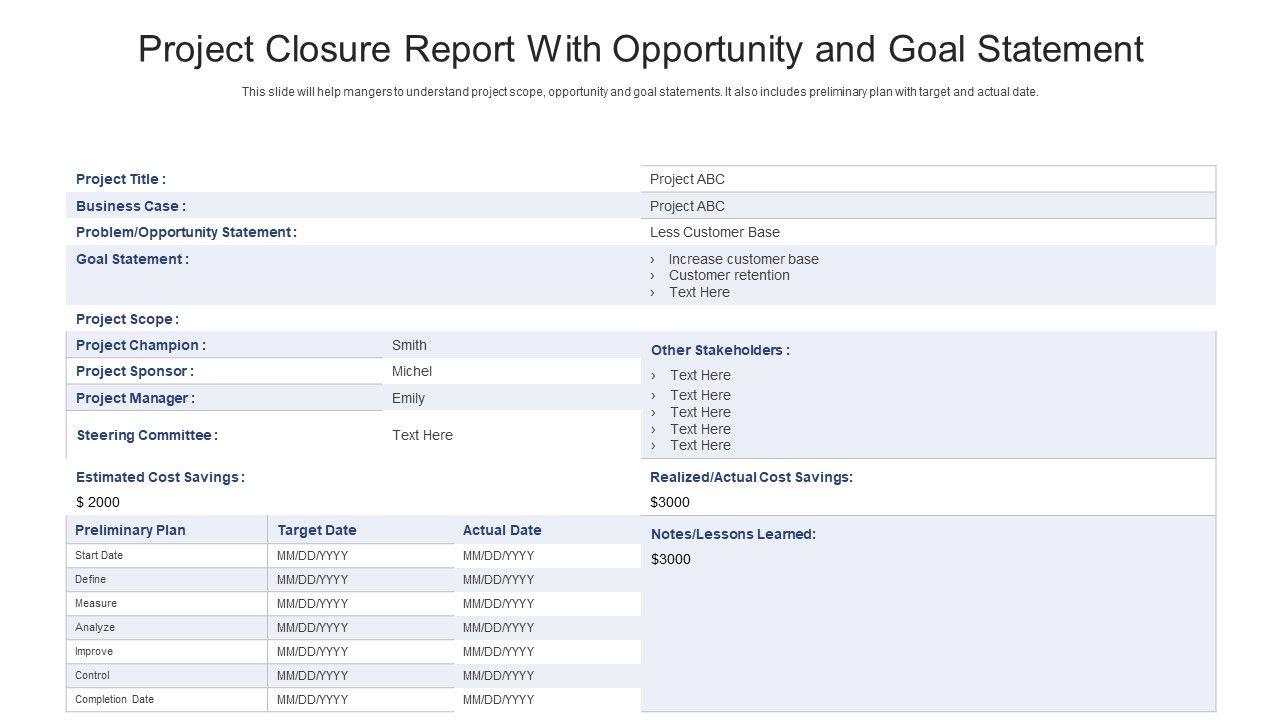Viewport: 1280px width, 720px height.
Task: Select Project Manager name Emily
Action: pyautogui.click(x=408, y=398)
